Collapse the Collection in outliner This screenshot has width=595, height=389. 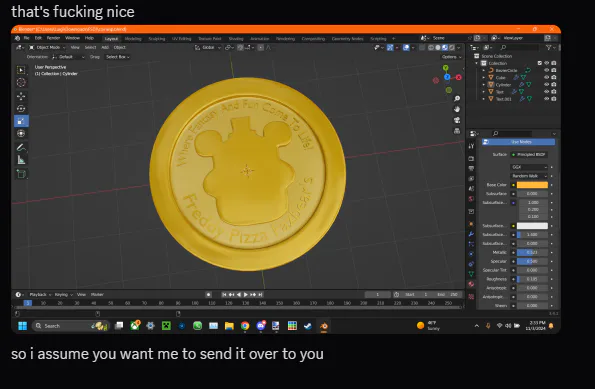click(x=477, y=63)
